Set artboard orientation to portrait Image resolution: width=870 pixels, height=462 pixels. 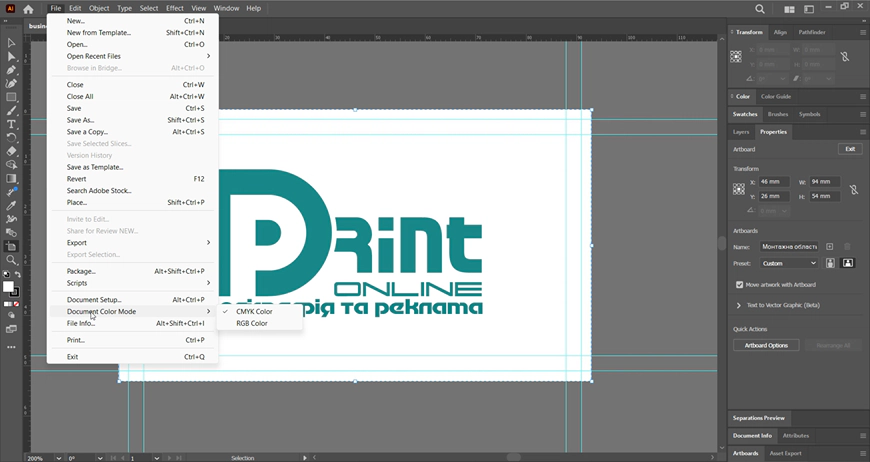[830, 263]
